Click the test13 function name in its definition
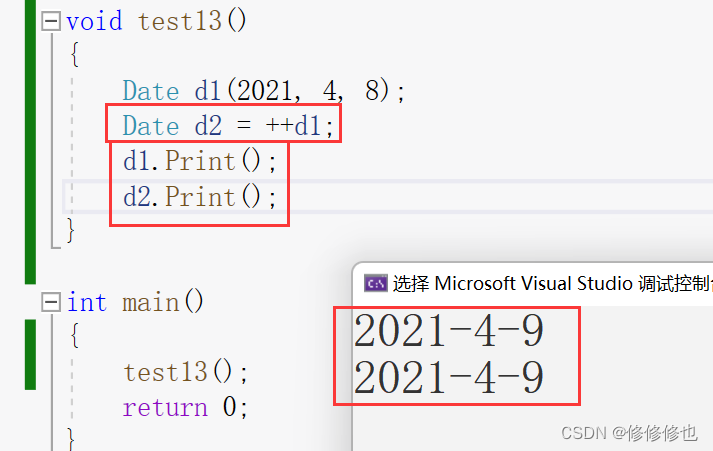 tap(180, 21)
